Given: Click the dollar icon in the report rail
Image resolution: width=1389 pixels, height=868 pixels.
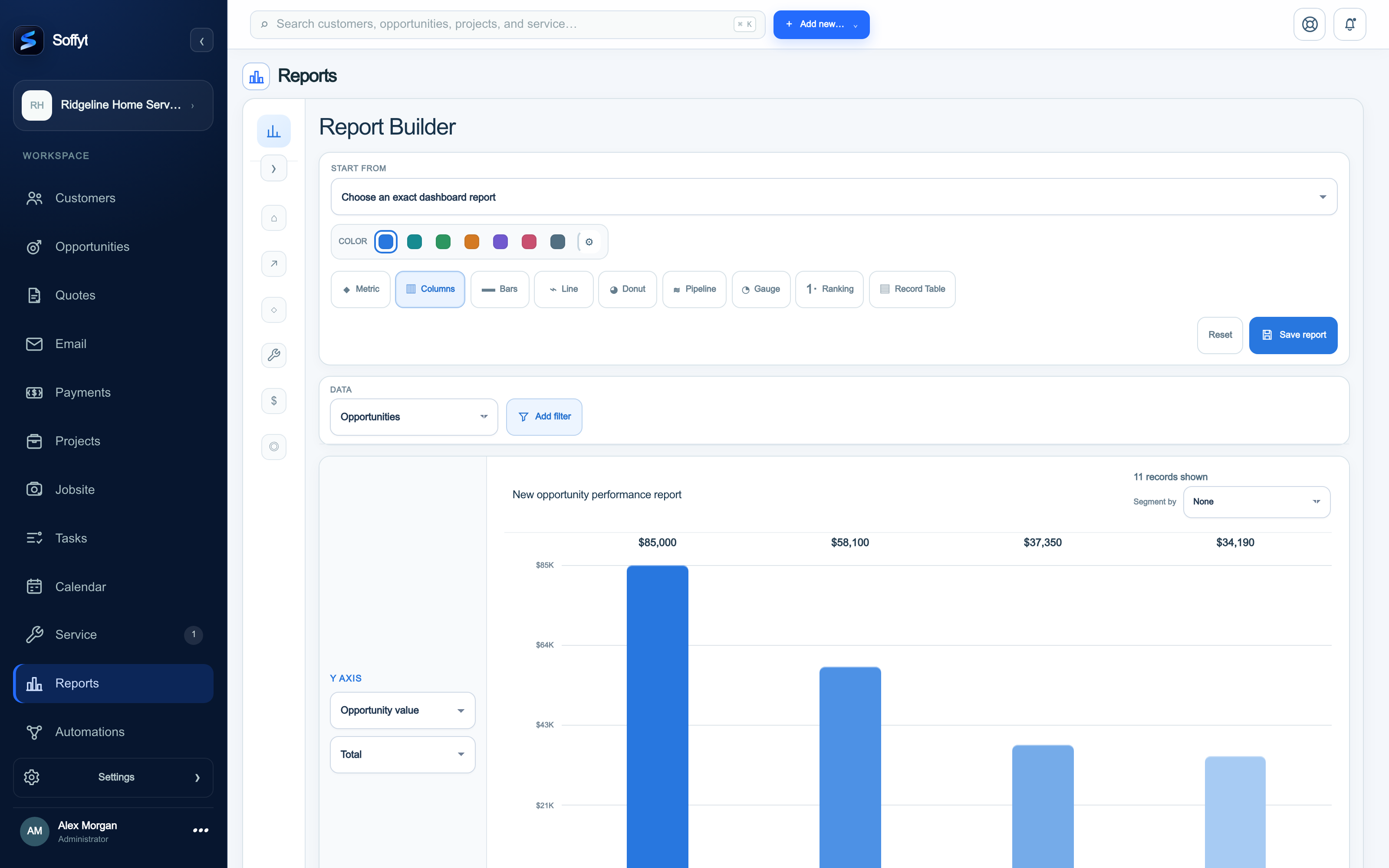Looking at the screenshot, I should point(274,401).
